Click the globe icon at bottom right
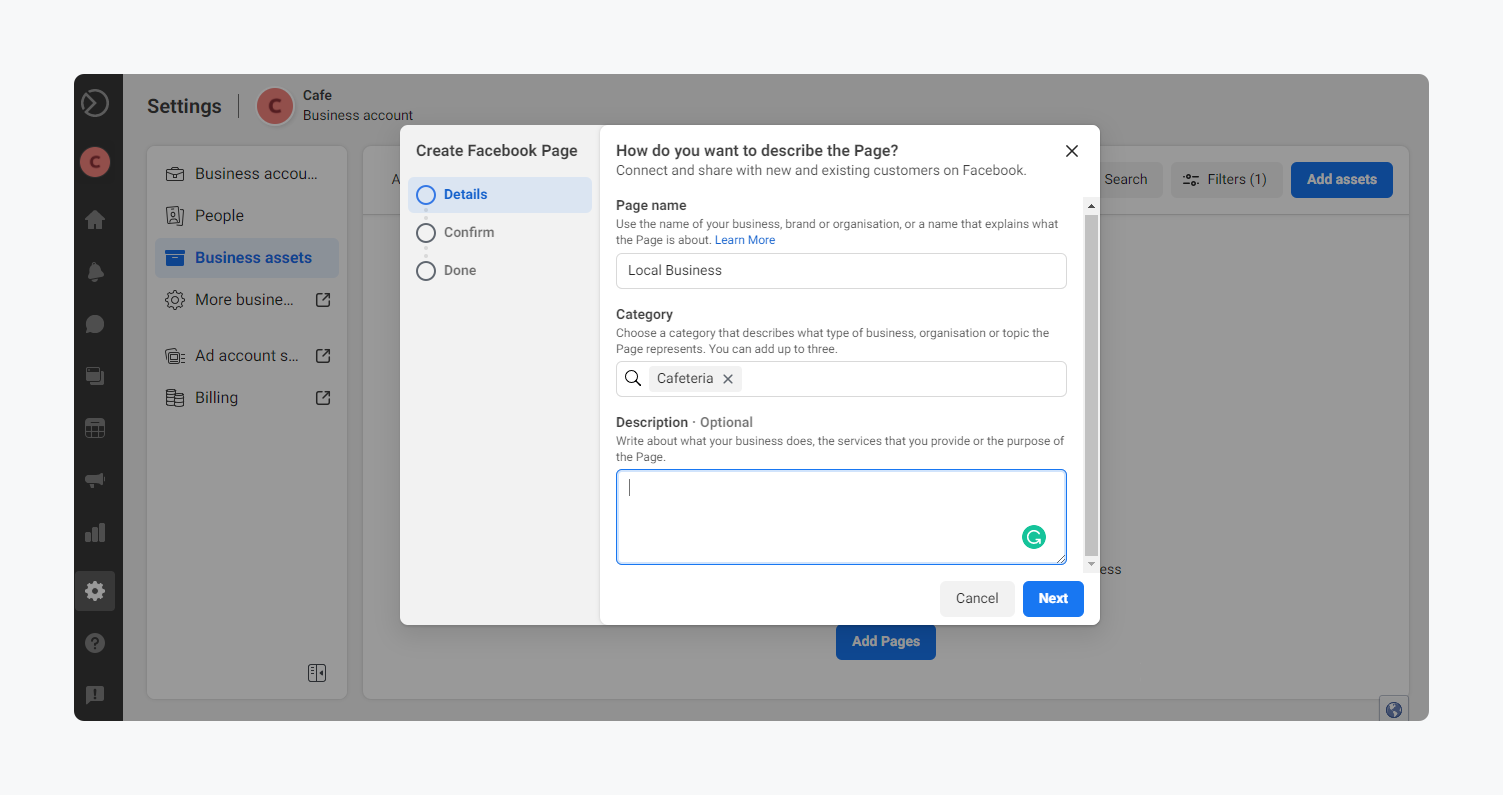The width and height of the screenshot is (1503, 795). coord(1393,709)
